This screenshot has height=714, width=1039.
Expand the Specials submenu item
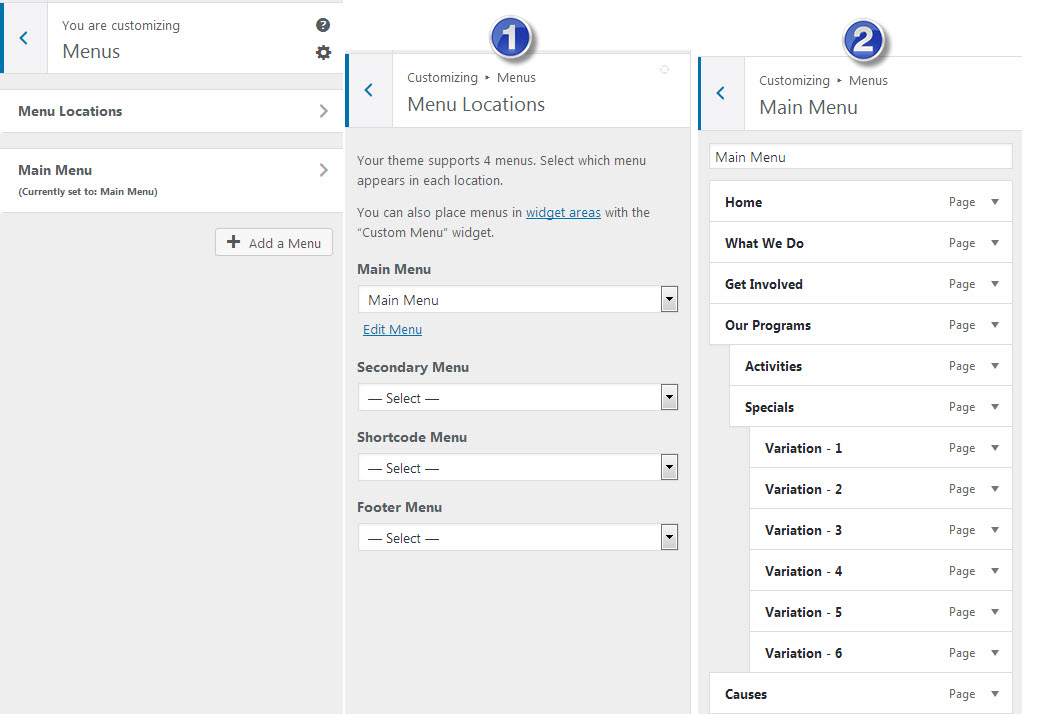(994, 407)
